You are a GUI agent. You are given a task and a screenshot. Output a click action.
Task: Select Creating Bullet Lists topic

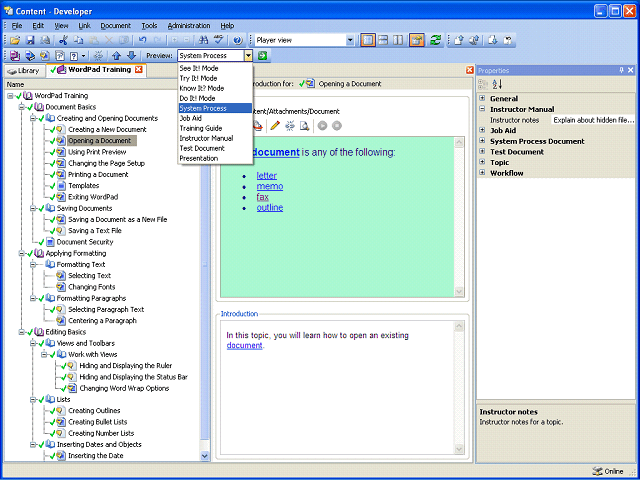click(98, 422)
